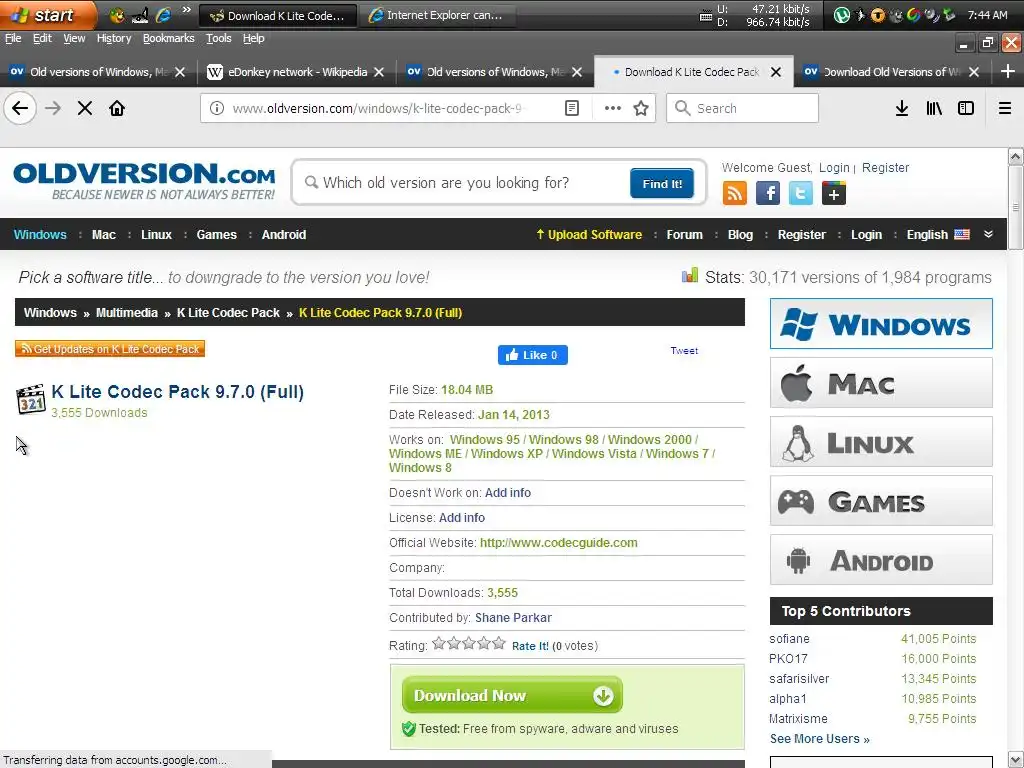
Task: Open the Firefox hamburger menu
Action: pyautogui.click(x=1005, y=108)
